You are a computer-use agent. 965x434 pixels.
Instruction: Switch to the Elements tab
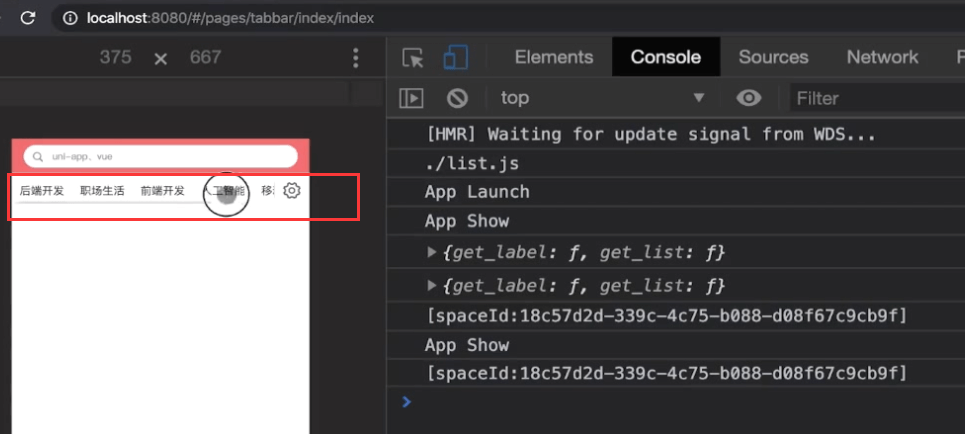click(554, 57)
